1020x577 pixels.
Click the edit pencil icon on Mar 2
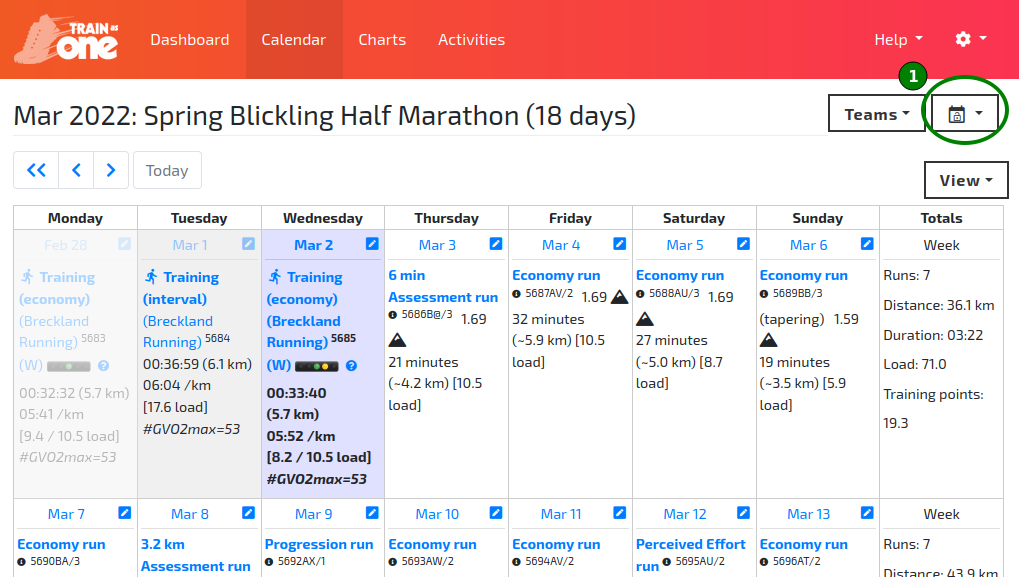(x=371, y=243)
